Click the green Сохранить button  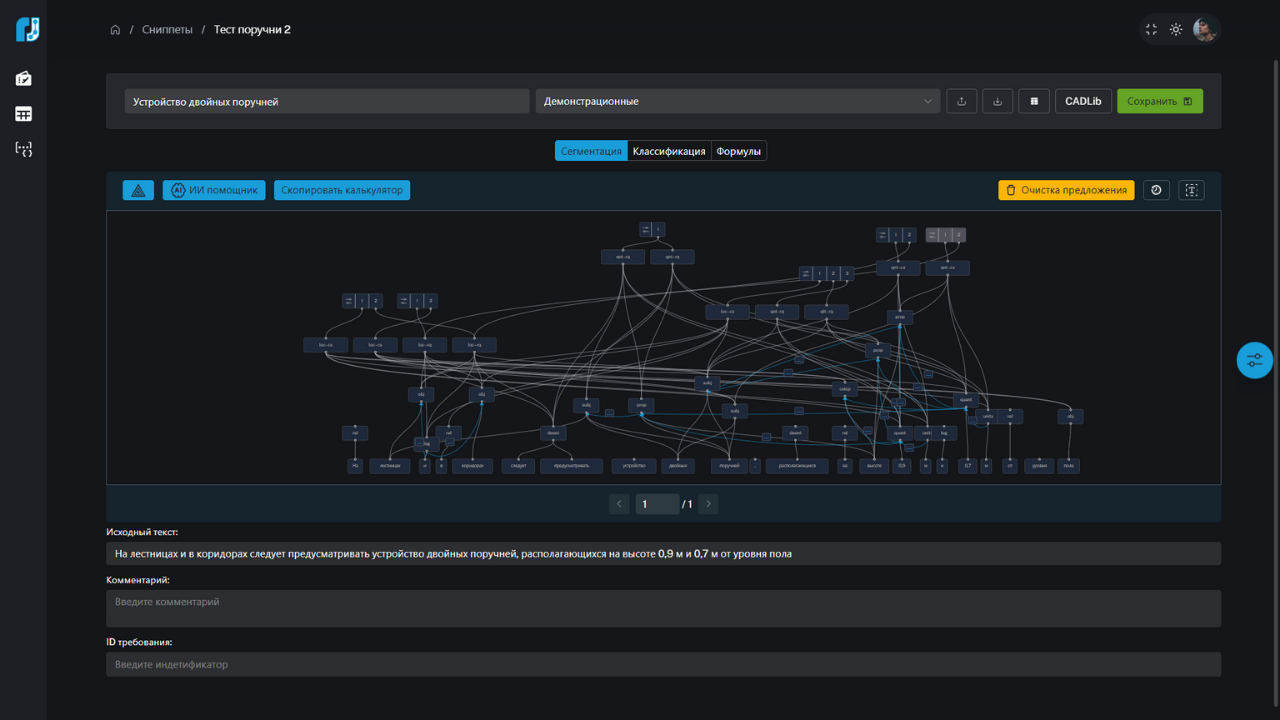(1159, 101)
